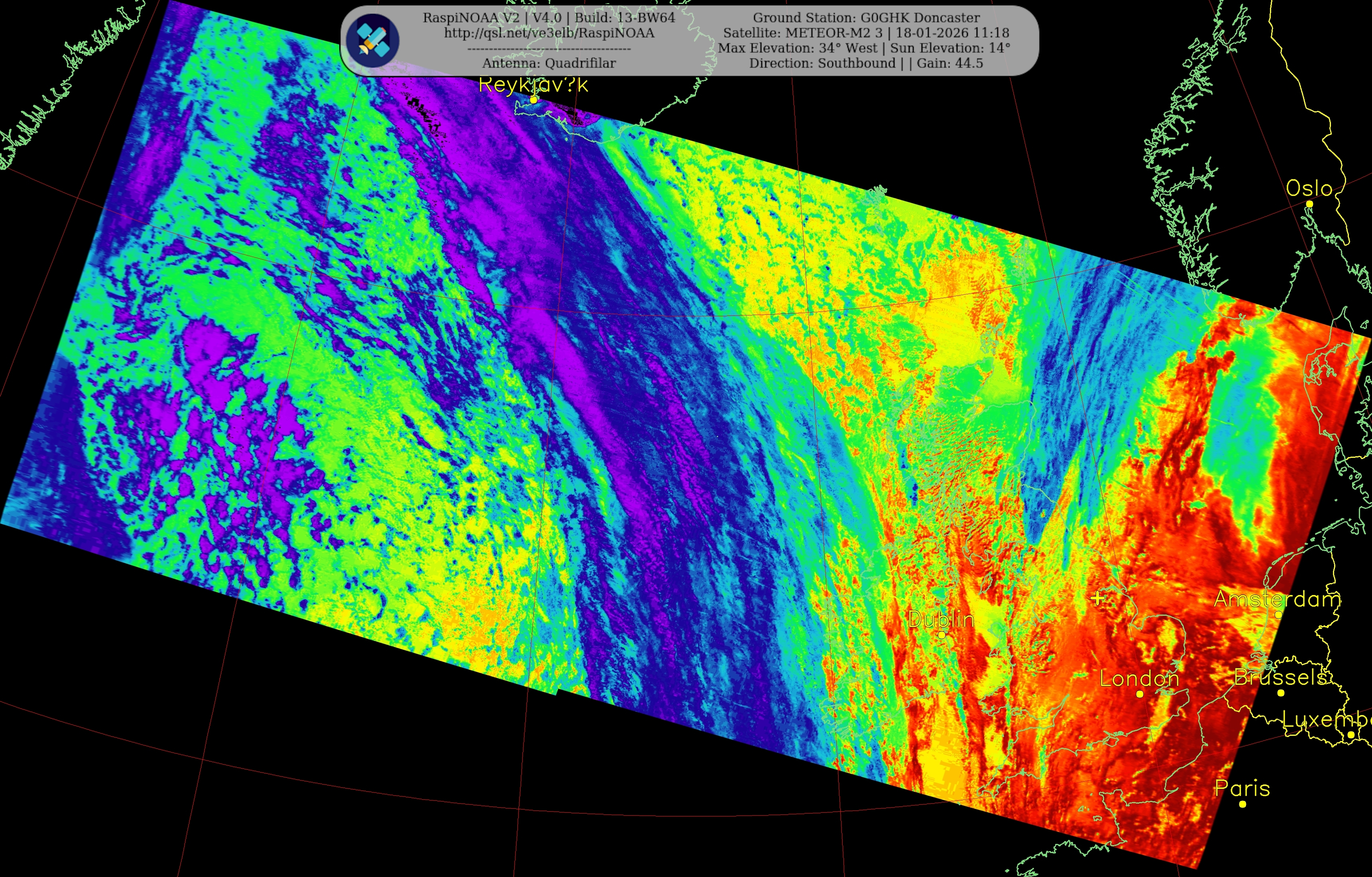Click the Antenna Quadrifilar label

pyautogui.click(x=549, y=63)
